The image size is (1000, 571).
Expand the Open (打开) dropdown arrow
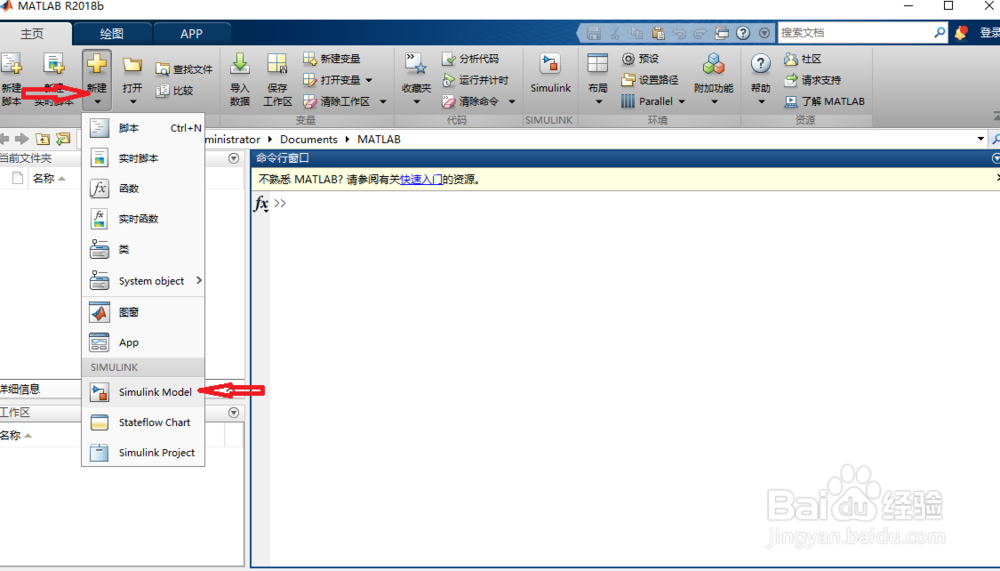click(133, 101)
